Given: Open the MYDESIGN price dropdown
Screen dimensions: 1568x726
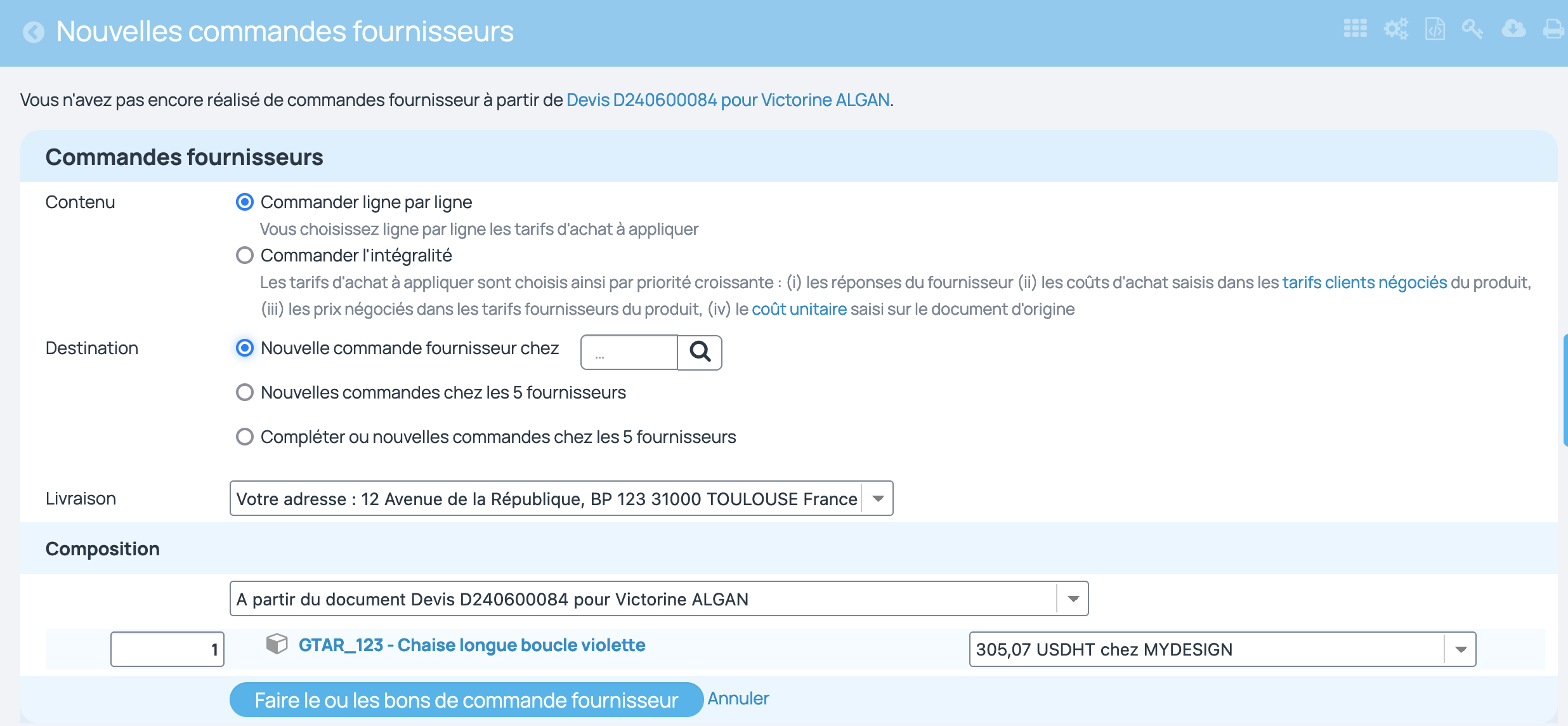Looking at the screenshot, I should pyautogui.click(x=1461, y=649).
